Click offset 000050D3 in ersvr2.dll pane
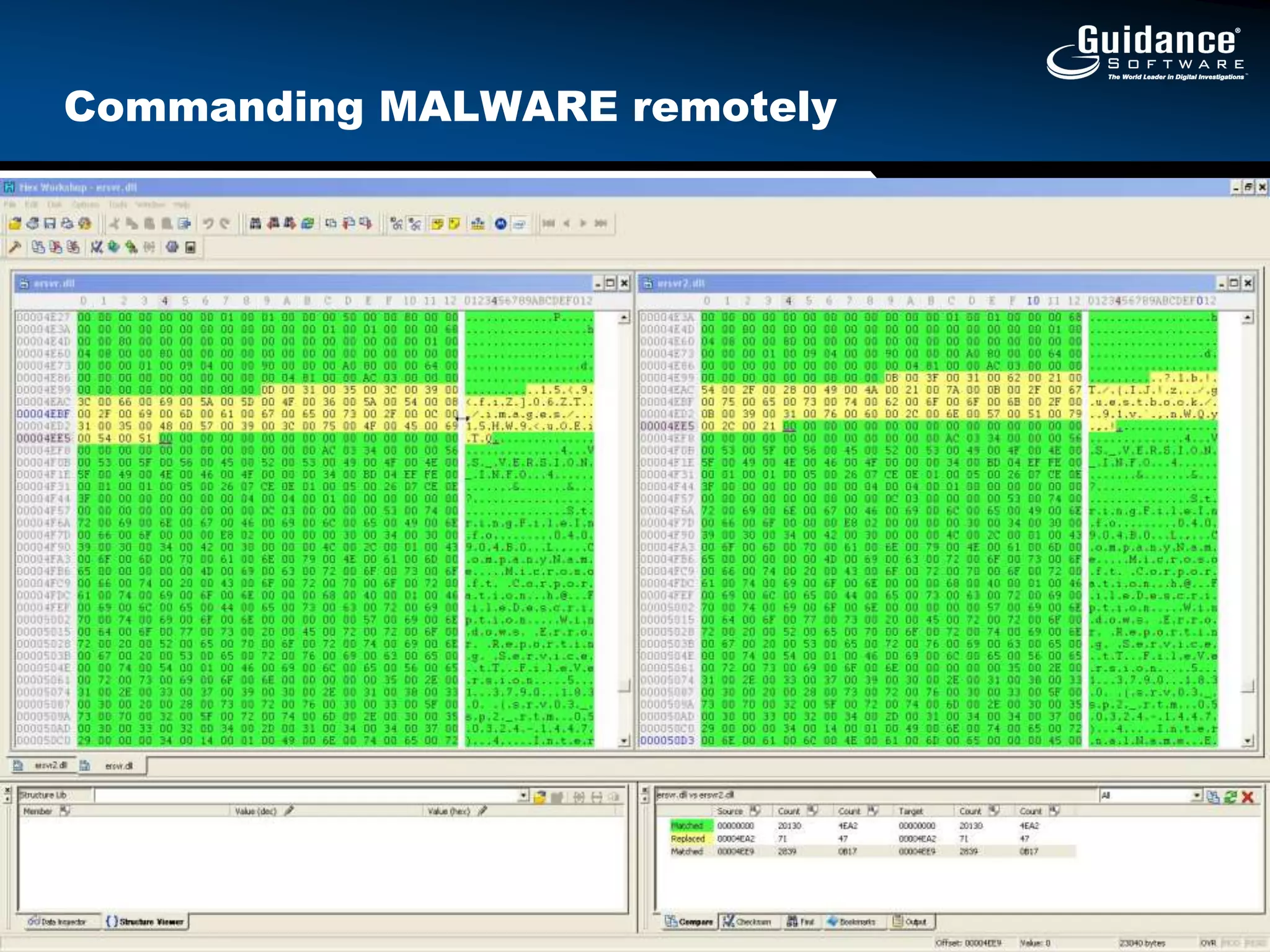 click(x=668, y=741)
